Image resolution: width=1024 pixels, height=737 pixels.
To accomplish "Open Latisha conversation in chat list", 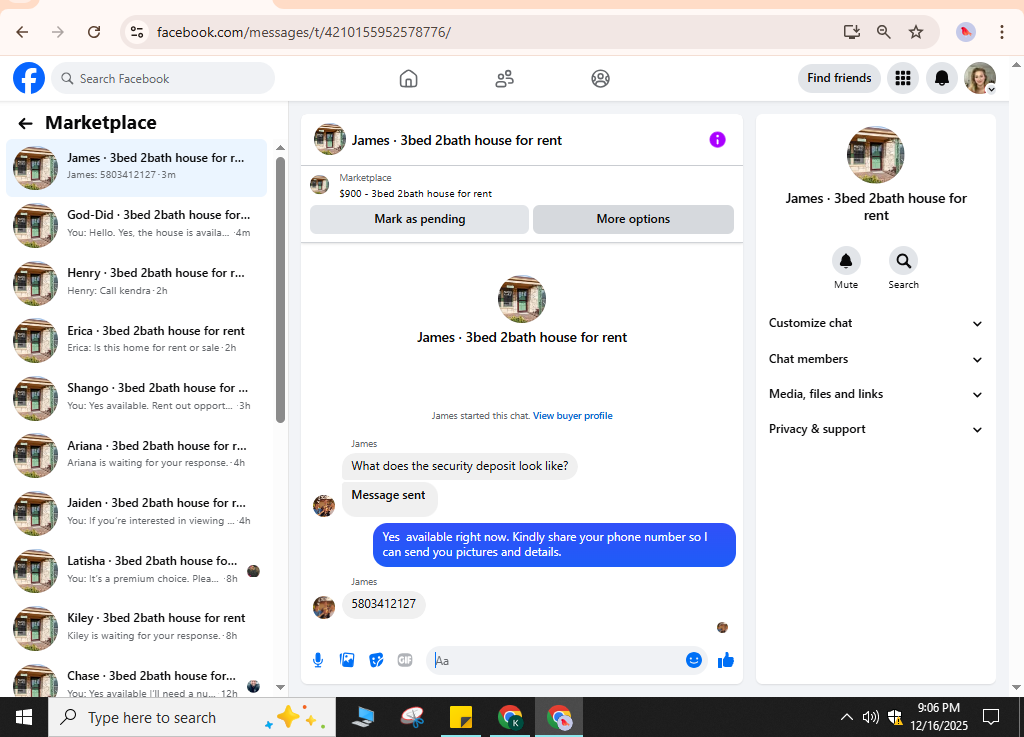I will coord(136,571).
